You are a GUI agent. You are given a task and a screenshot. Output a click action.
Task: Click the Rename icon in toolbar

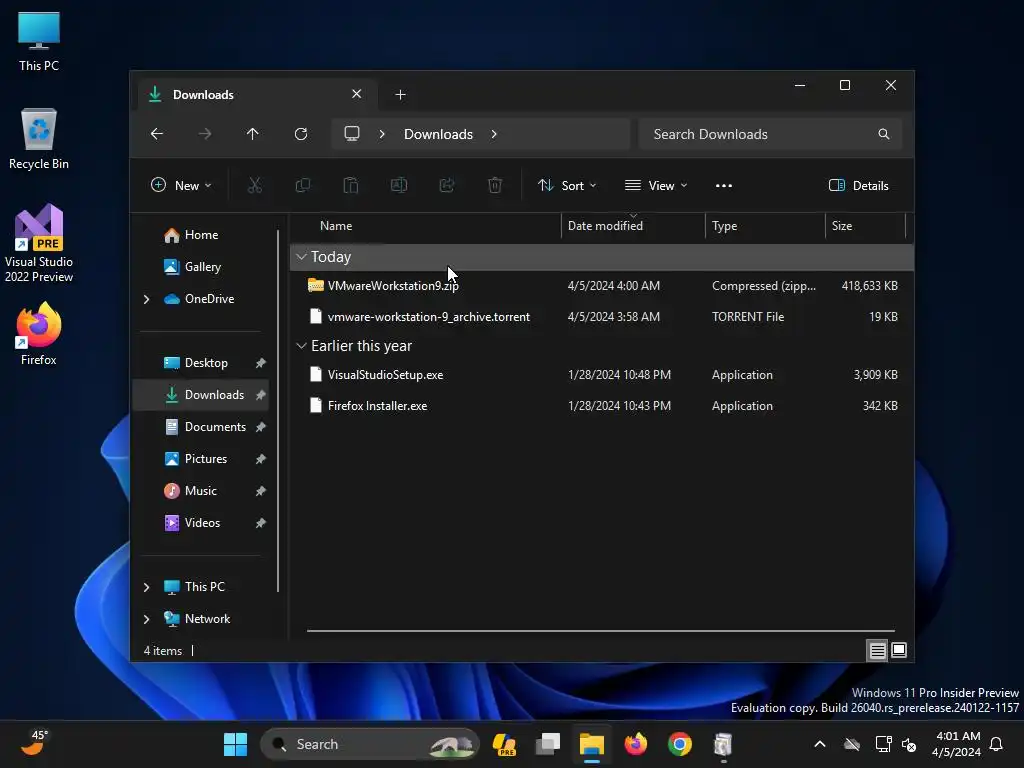(x=399, y=185)
